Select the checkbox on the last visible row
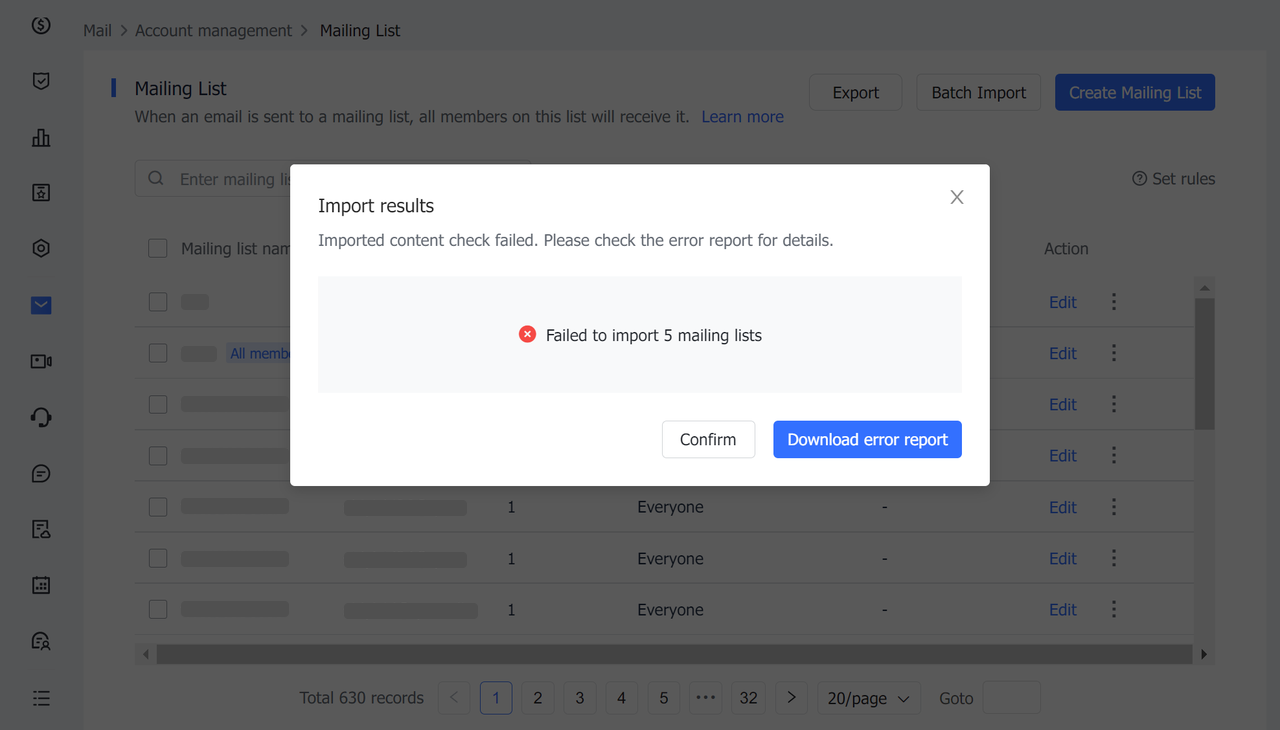Screen dimensions: 1280x730 tap(157, 609)
